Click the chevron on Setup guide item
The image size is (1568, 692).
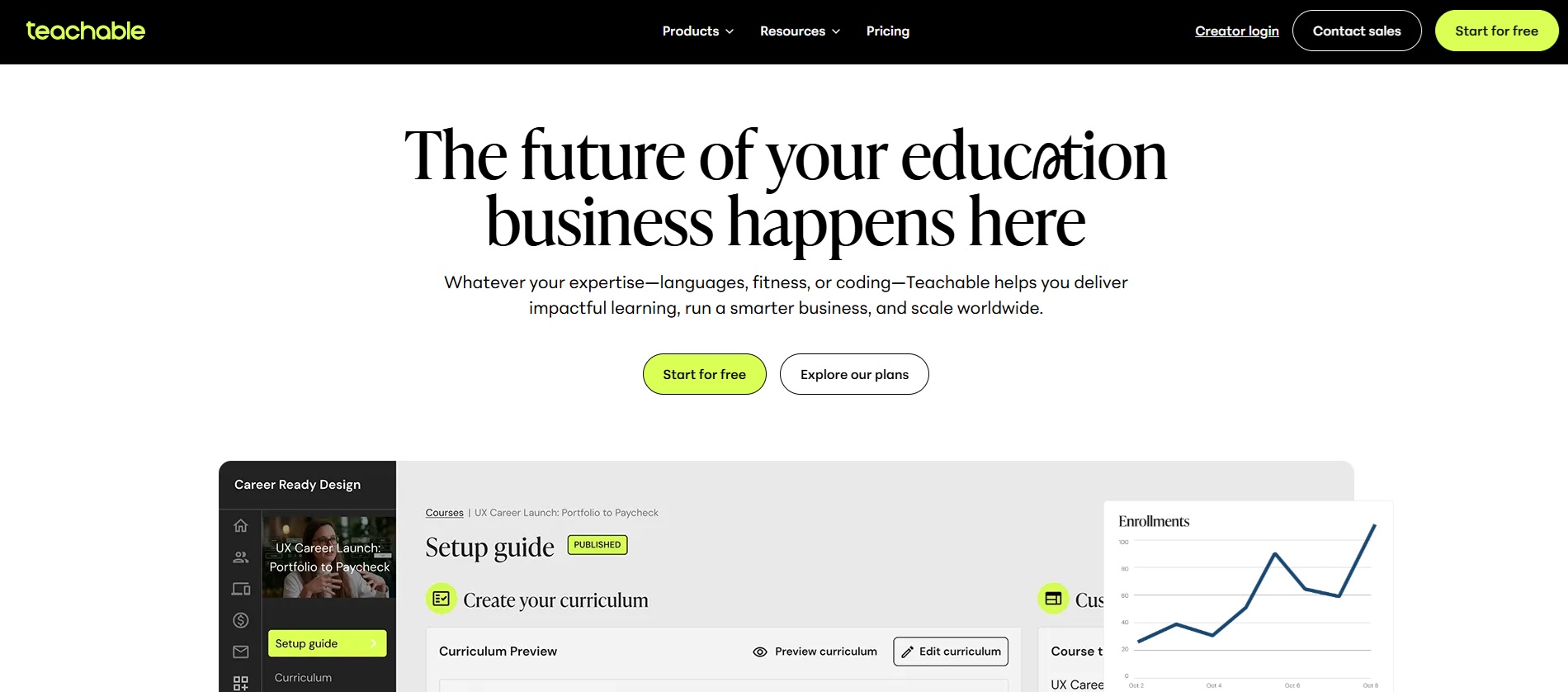click(374, 643)
